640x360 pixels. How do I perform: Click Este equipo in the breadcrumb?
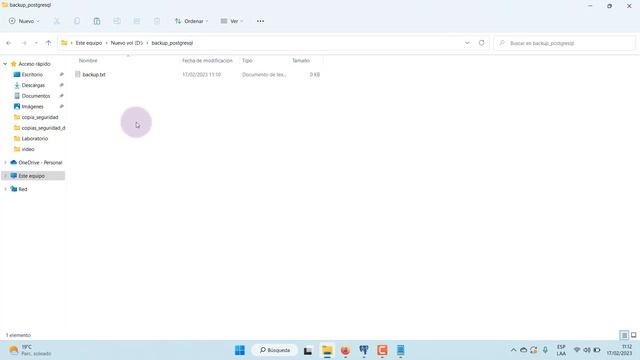pyautogui.click(x=89, y=43)
